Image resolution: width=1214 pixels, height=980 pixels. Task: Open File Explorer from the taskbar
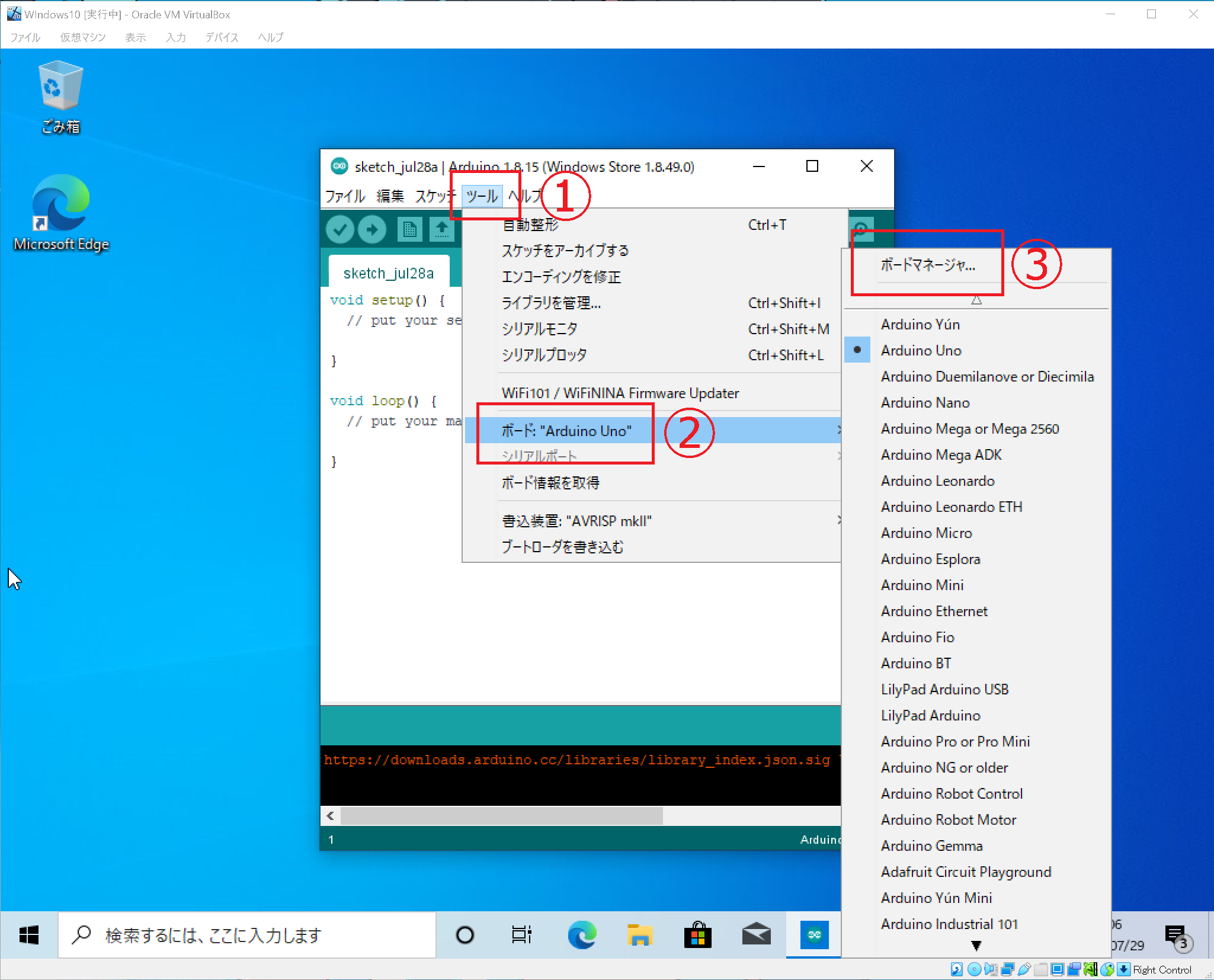tap(640, 936)
